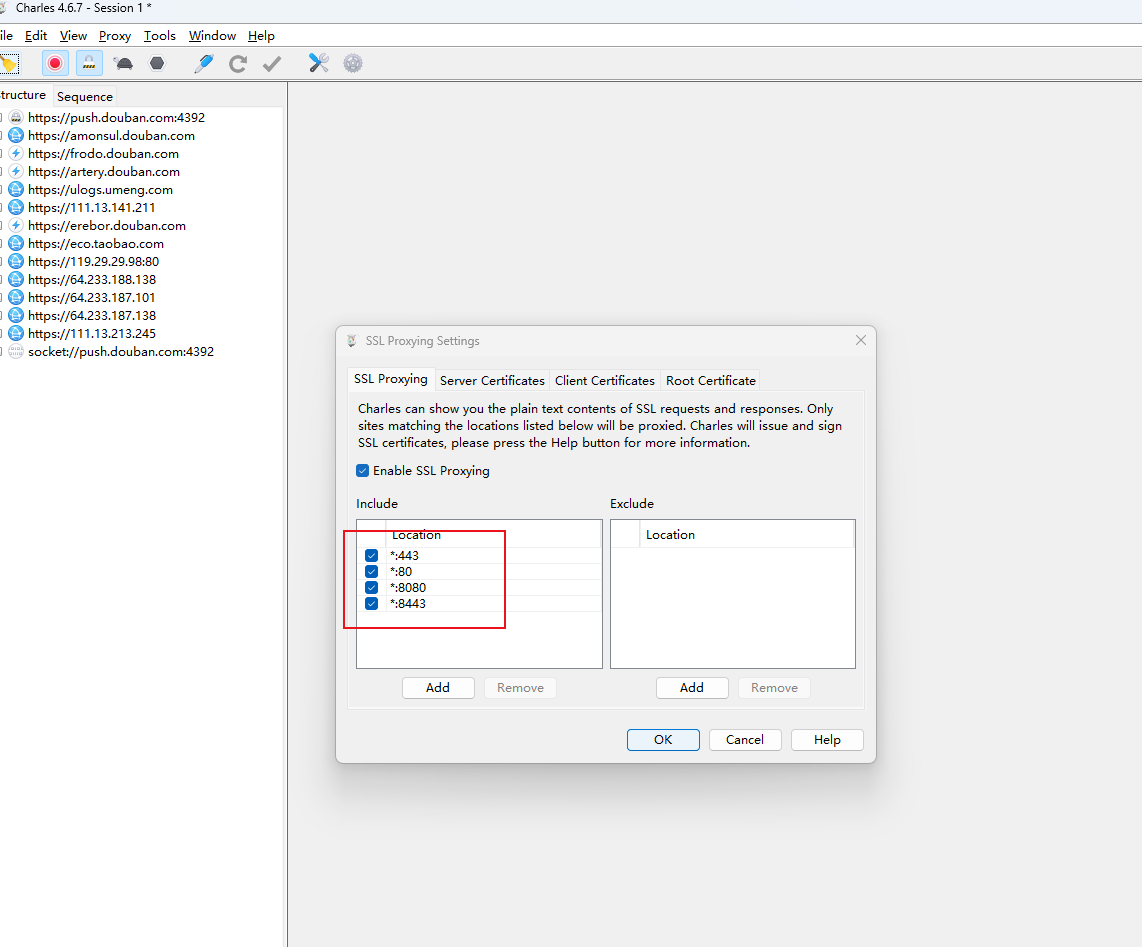Toggle the turtle Throttling icon
1142x947 pixels.
[123, 63]
